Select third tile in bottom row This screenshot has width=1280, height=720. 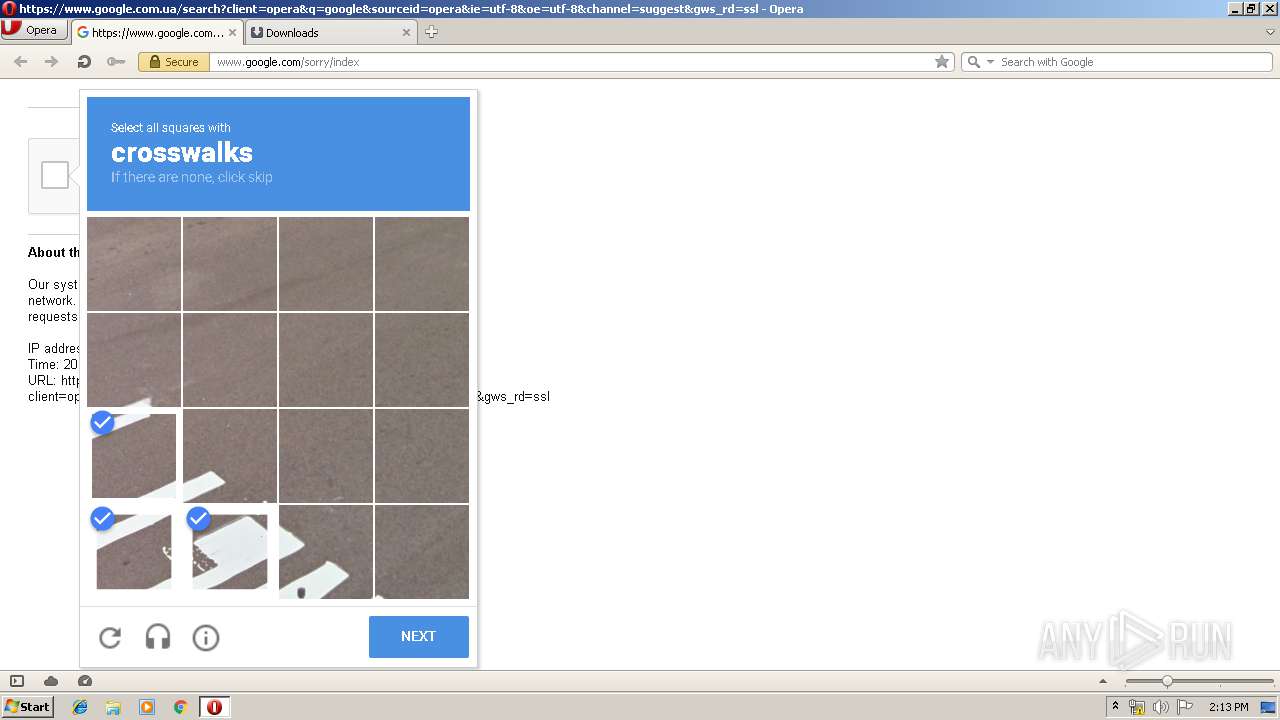pyautogui.click(x=326, y=551)
